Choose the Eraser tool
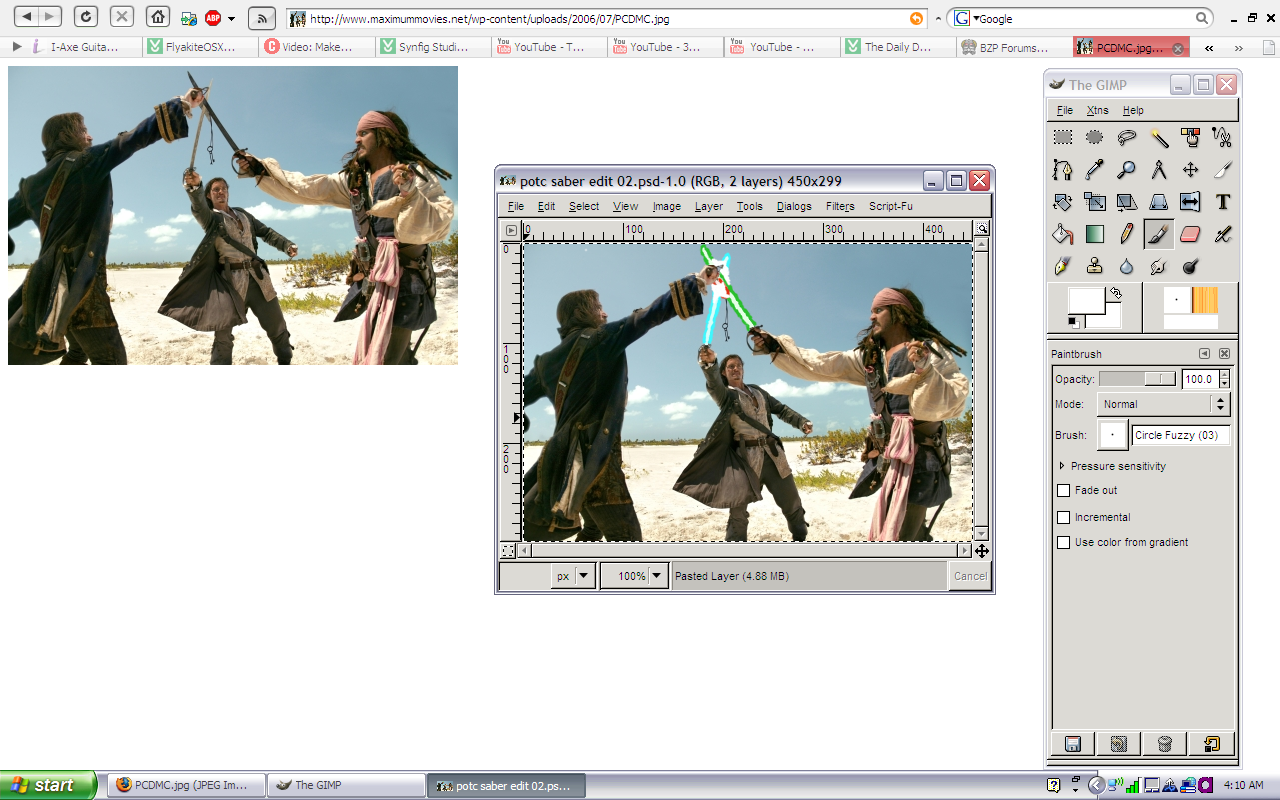This screenshot has height=800, width=1280. click(x=1190, y=234)
